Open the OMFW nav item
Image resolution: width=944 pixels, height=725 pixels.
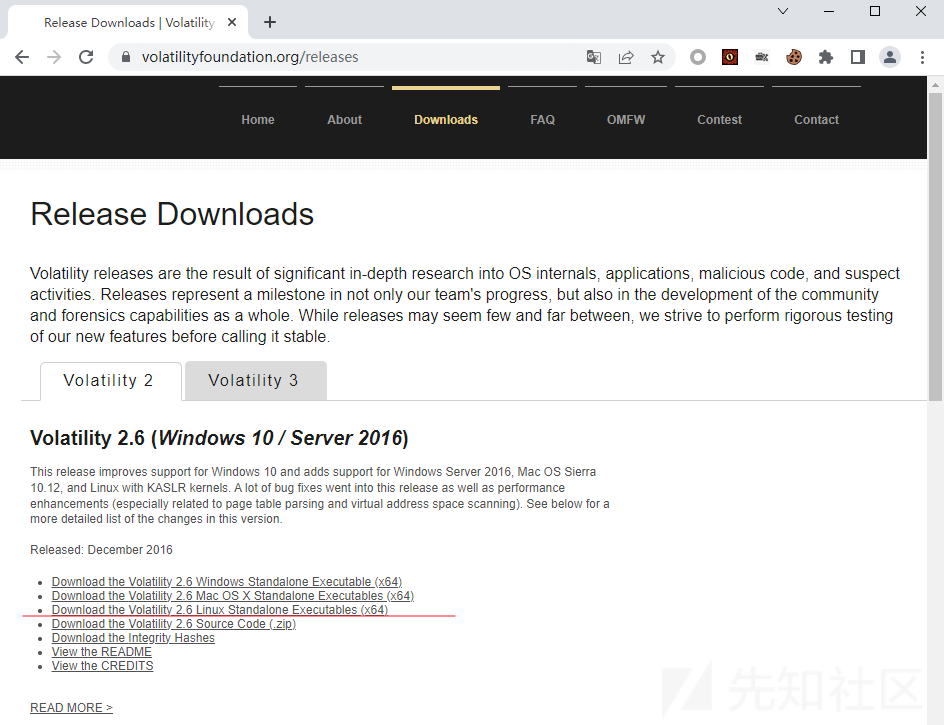626,120
